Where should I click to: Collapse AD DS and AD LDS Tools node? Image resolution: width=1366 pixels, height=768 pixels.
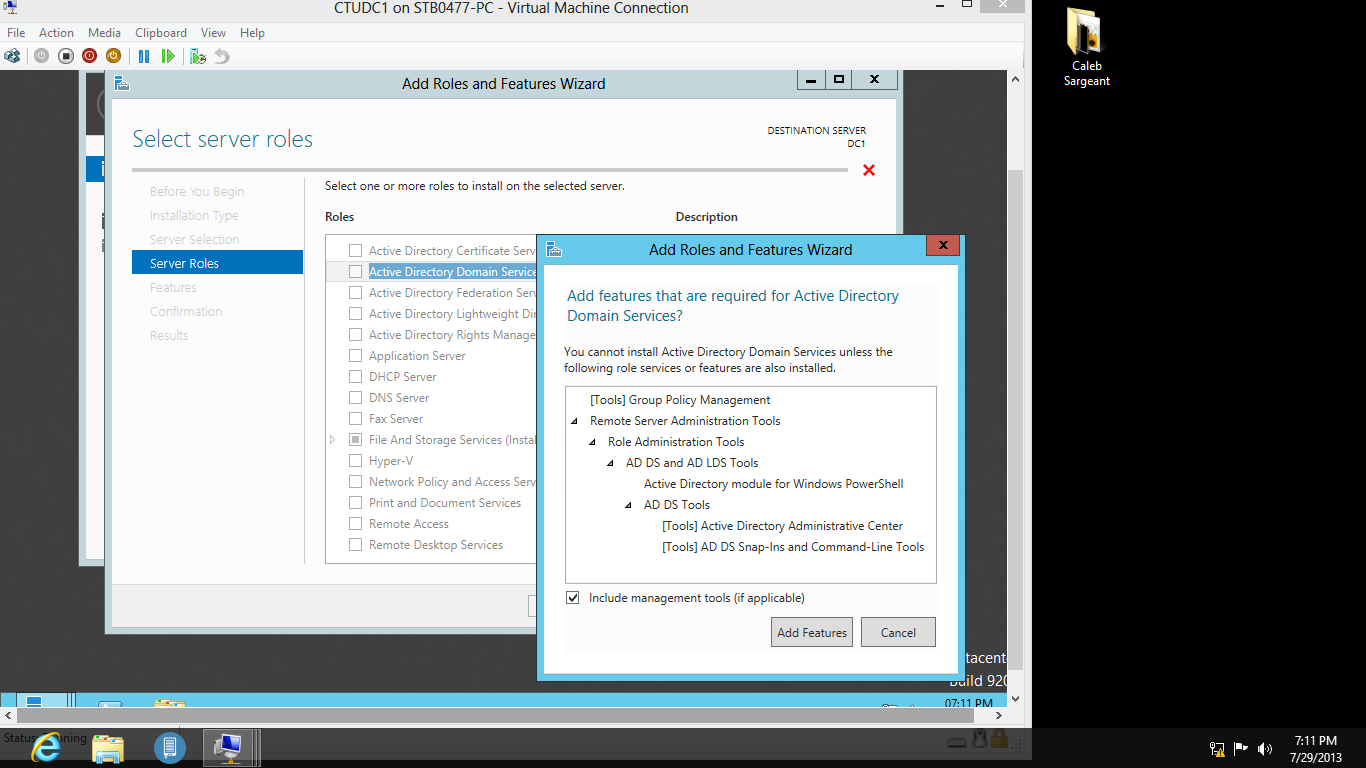coord(611,463)
